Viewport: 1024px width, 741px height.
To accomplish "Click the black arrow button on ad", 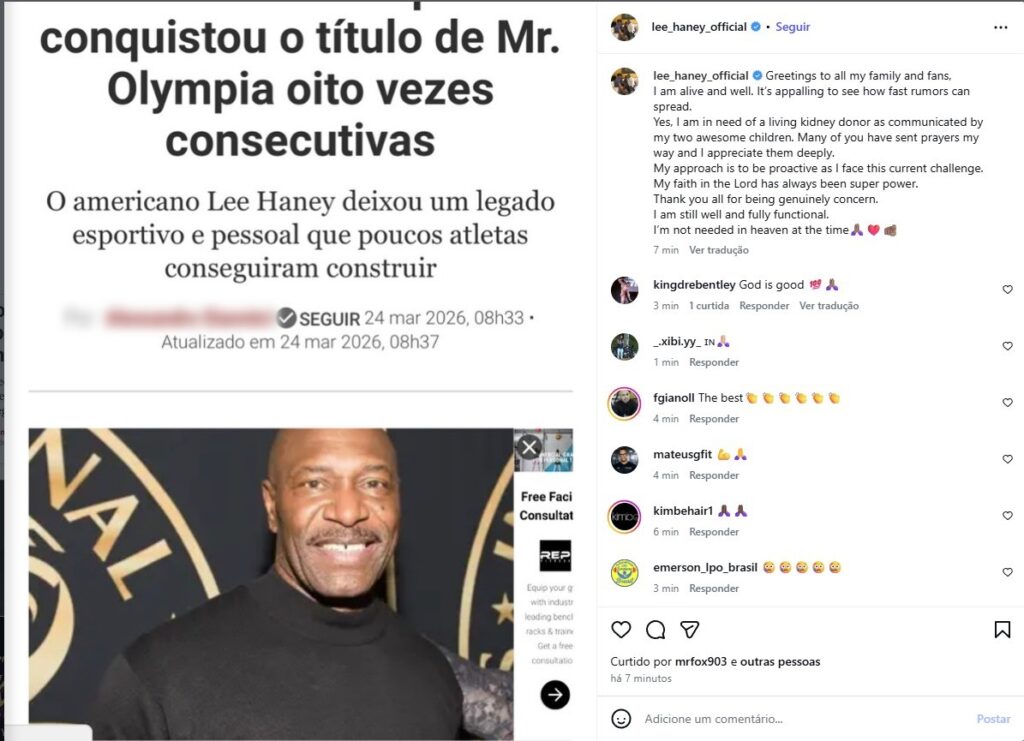I will (x=555, y=695).
